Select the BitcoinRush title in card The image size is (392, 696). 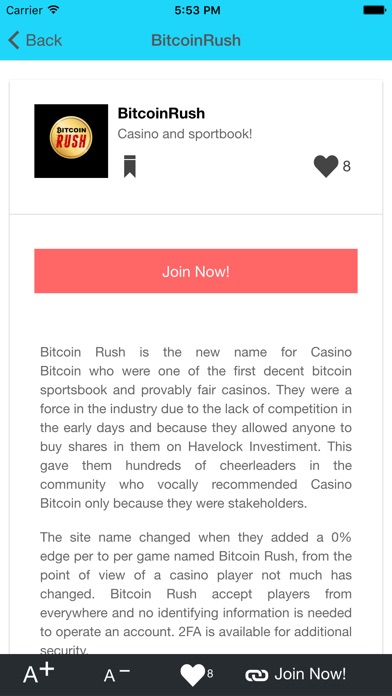[x=161, y=113]
